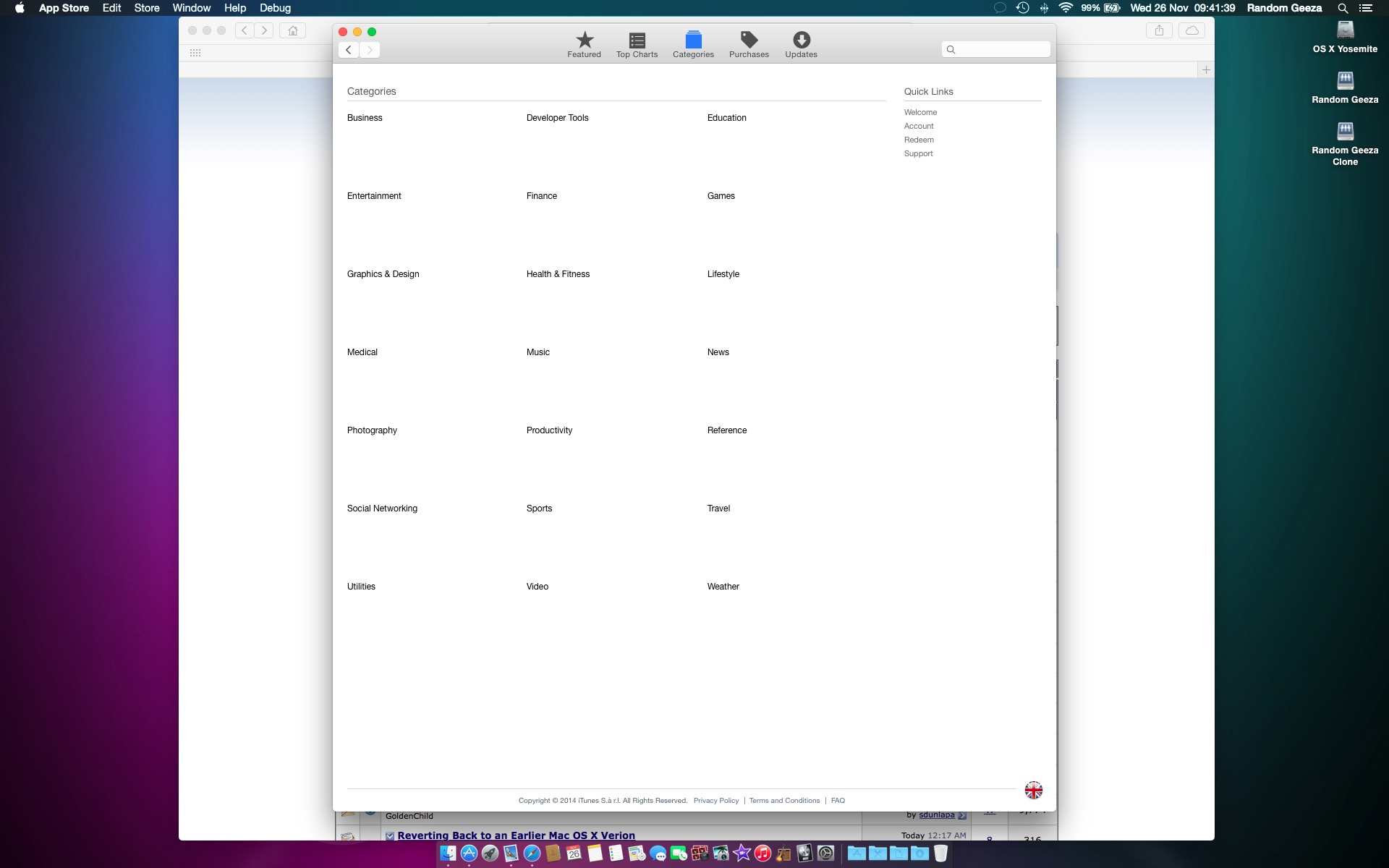Select Random Geeza Clone desktop drive
This screenshot has height=868, width=1389.
[1345, 144]
